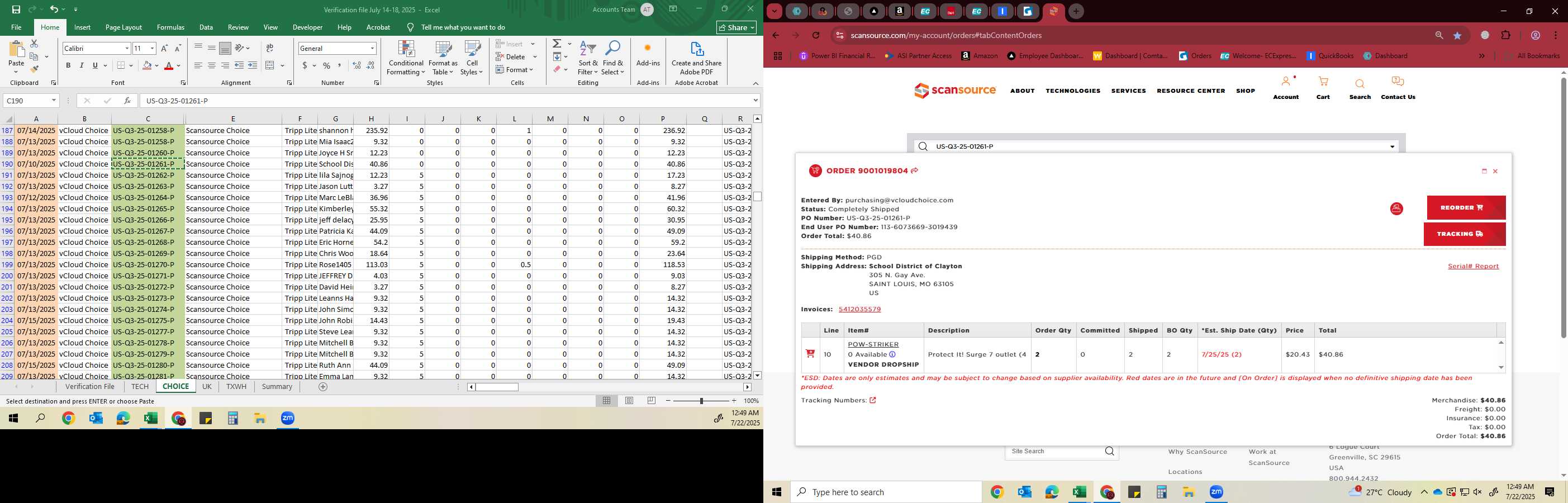Open invoice 5412035579 link
The image size is (1568, 503).
pos(859,310)
